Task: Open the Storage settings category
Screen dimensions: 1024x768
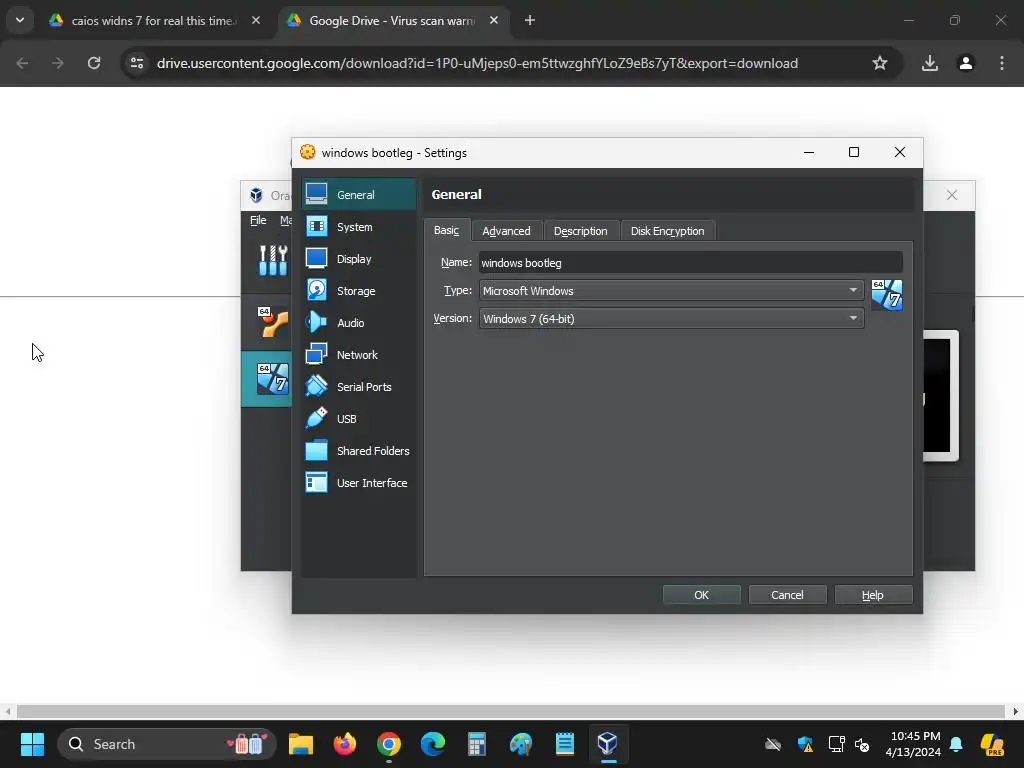Action: point(359,291)
